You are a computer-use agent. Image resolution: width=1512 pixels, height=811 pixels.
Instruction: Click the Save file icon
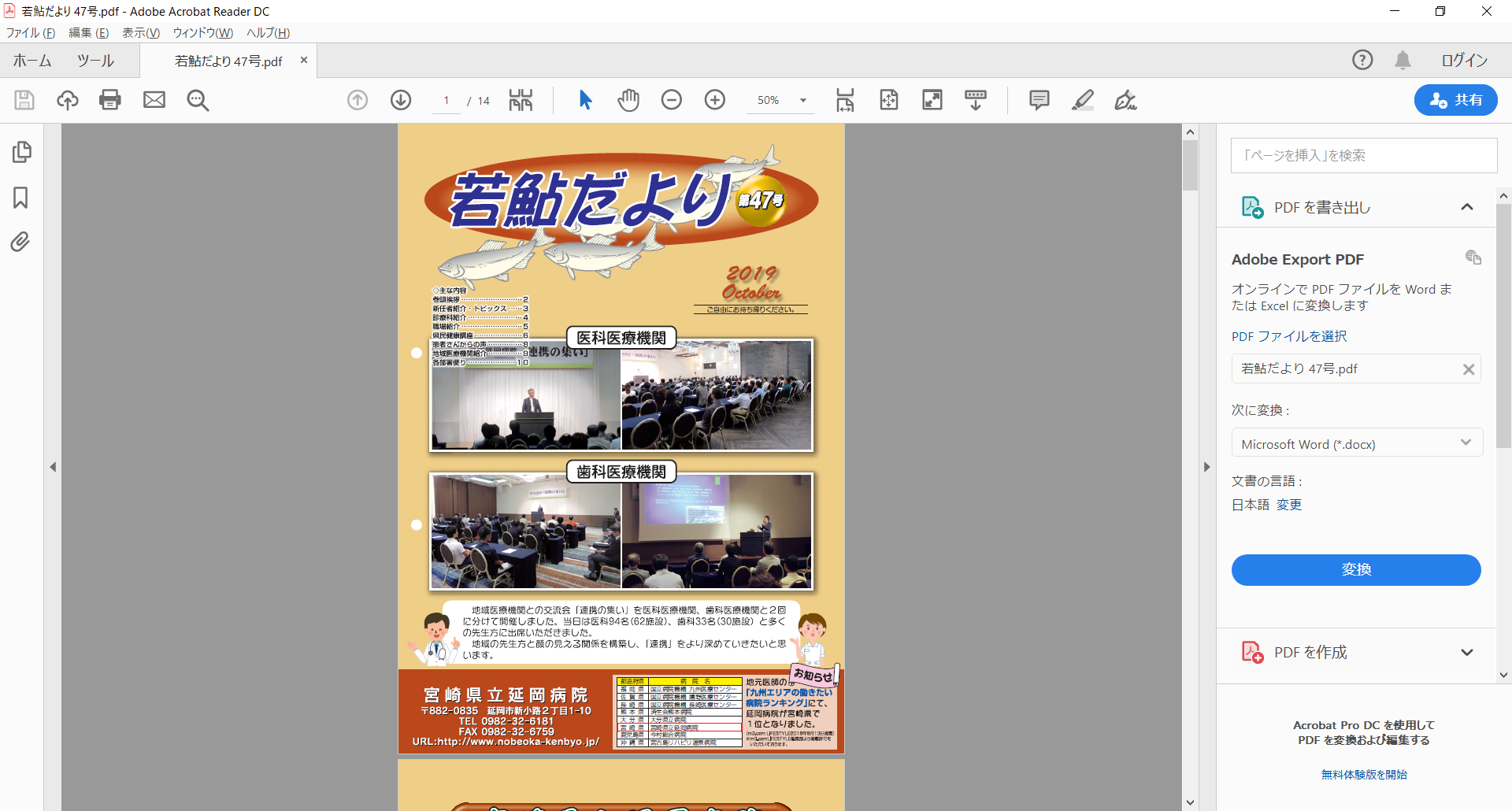point(24,100)
